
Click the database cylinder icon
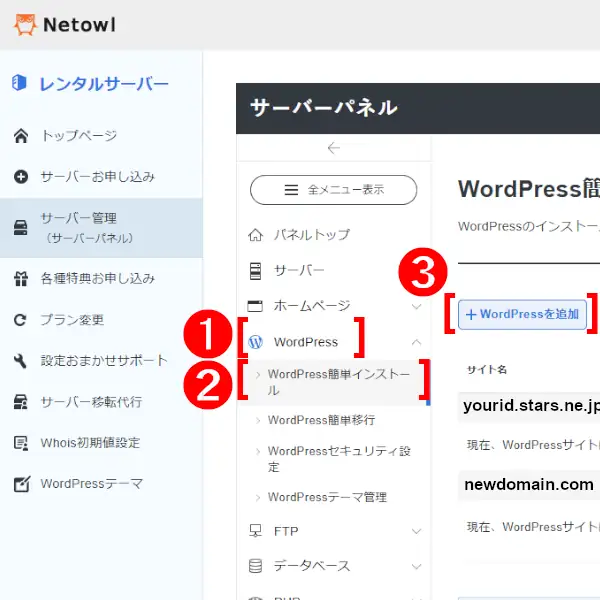pyautogui.click(x=255, y=566)
